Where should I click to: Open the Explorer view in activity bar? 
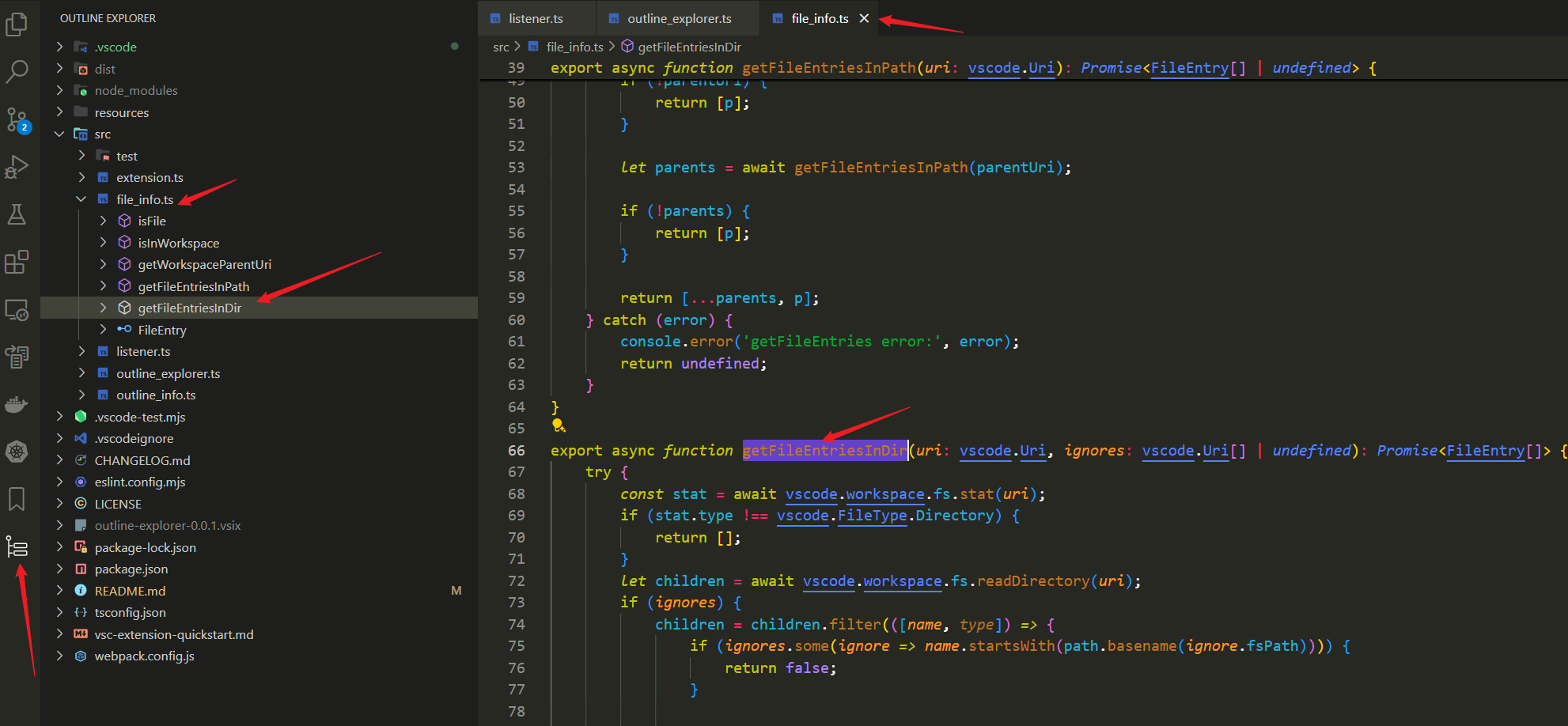tap(17, 25)
